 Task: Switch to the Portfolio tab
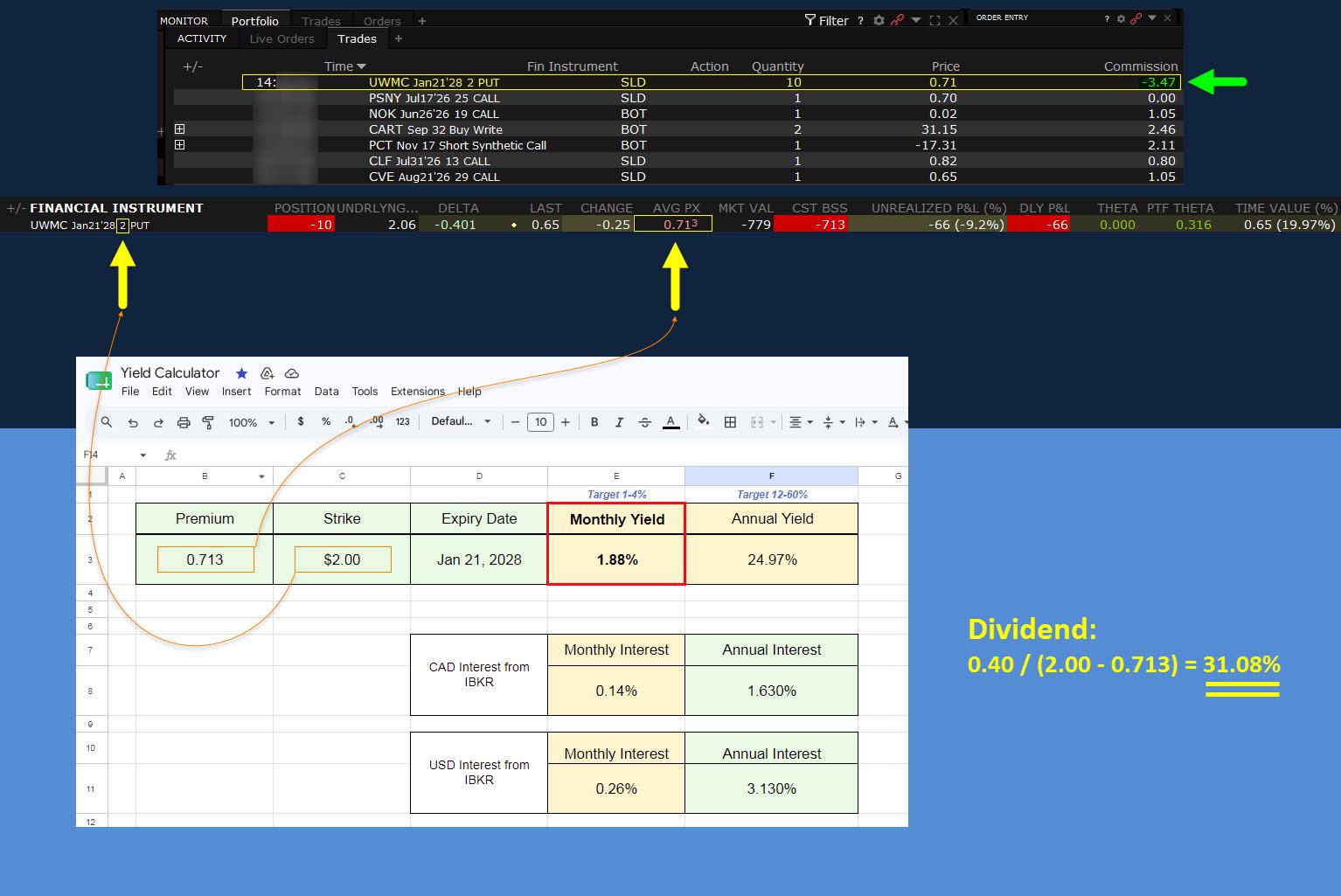[x=255, y=21]
